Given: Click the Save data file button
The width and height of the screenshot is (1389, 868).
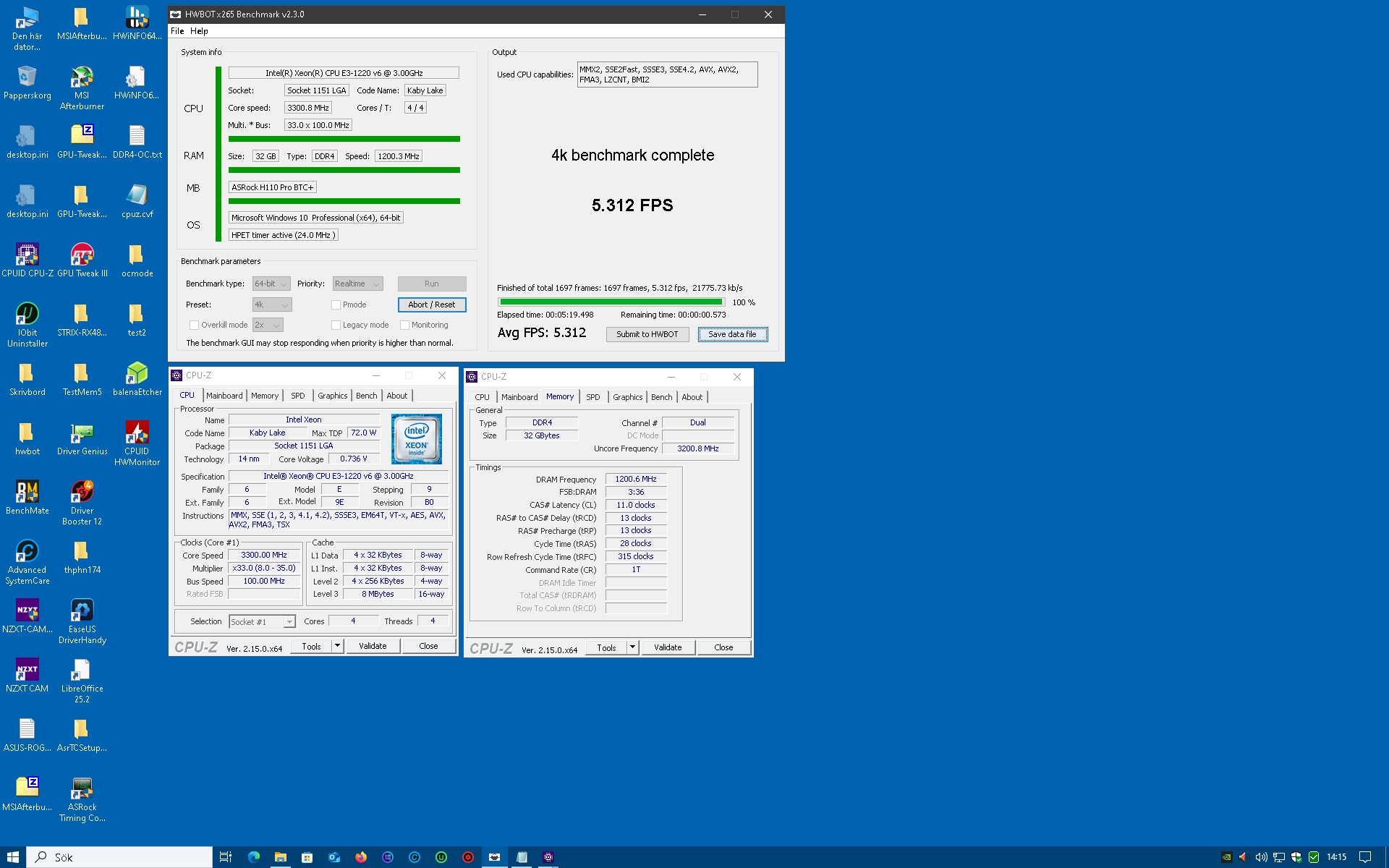Looking at the screenshot, I should coord(732,334).
